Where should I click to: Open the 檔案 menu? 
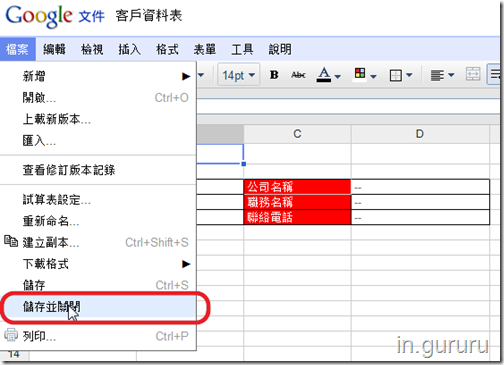17,49
